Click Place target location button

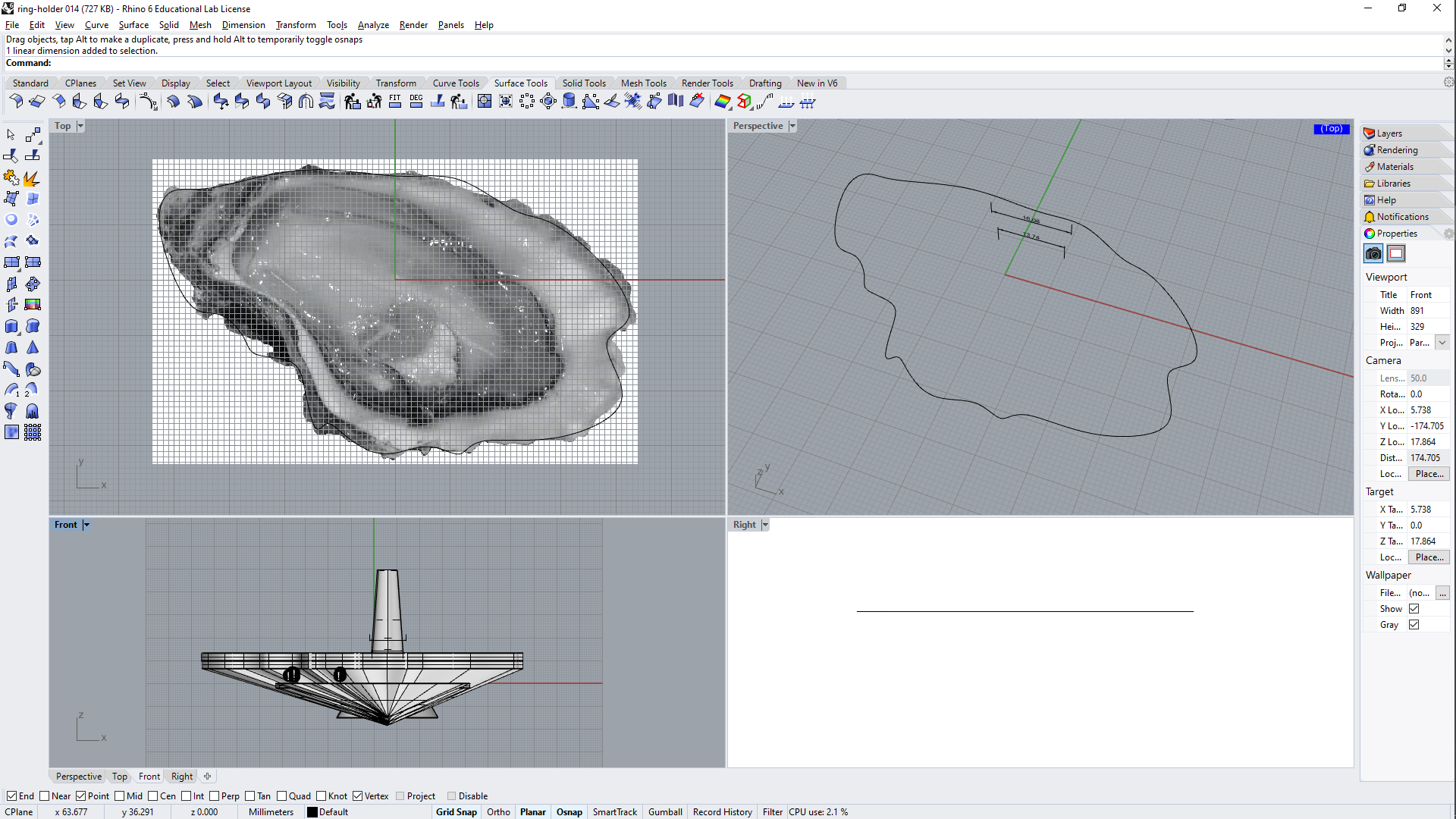click(1430, 556)
